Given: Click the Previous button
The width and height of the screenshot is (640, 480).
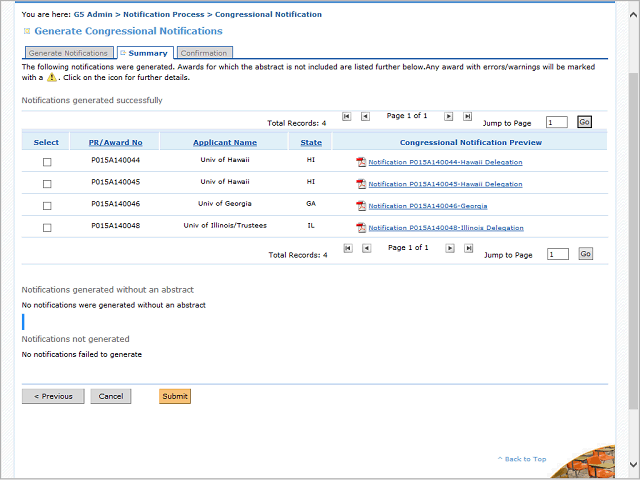Looking at the screenshot, I should tap(53, 396).
